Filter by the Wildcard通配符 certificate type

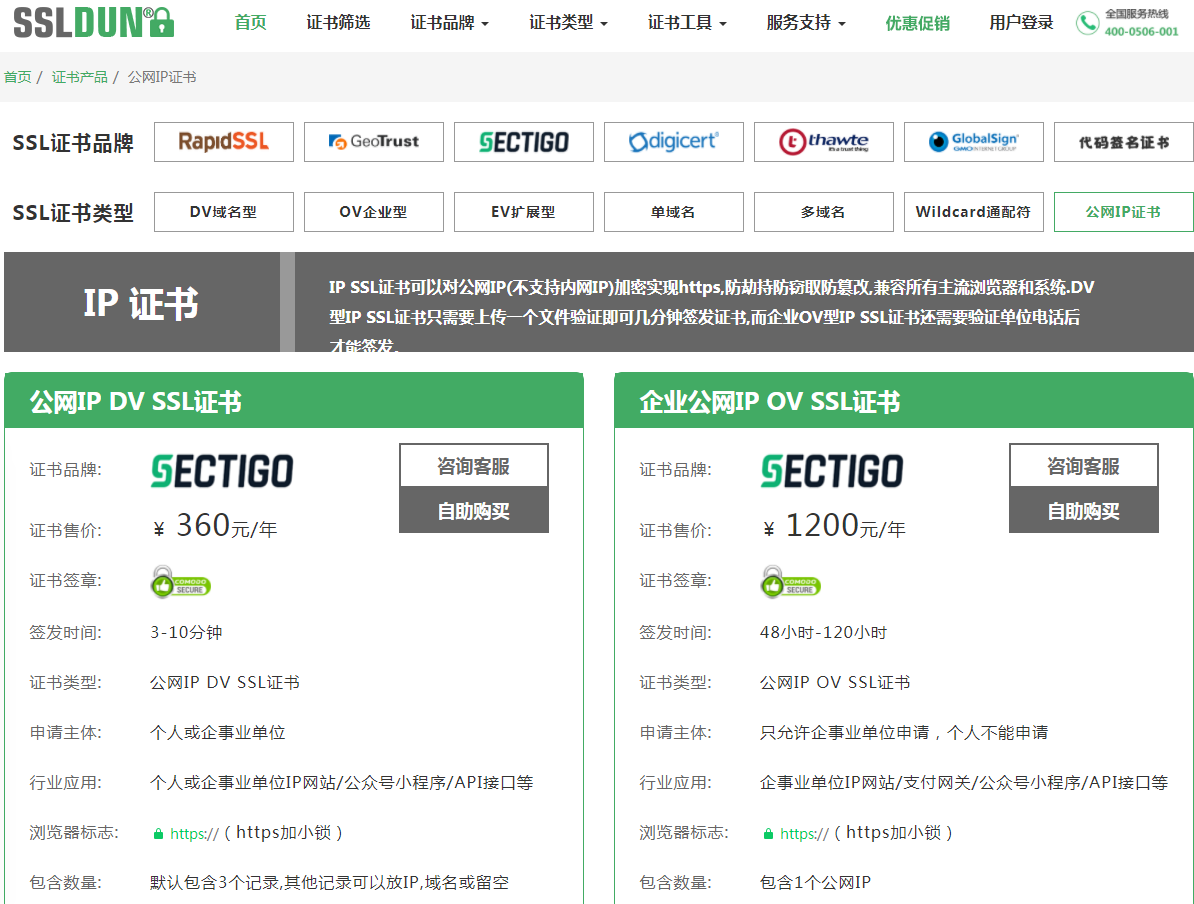(x=974, y=212)
